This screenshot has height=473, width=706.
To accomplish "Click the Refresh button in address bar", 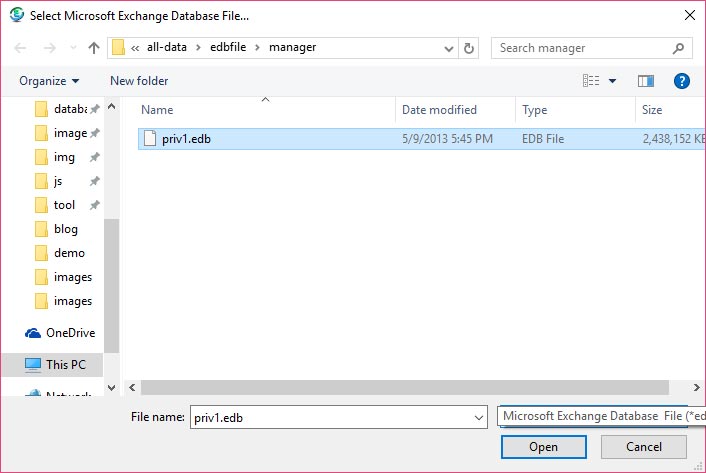I will click(x=470, y=48).
